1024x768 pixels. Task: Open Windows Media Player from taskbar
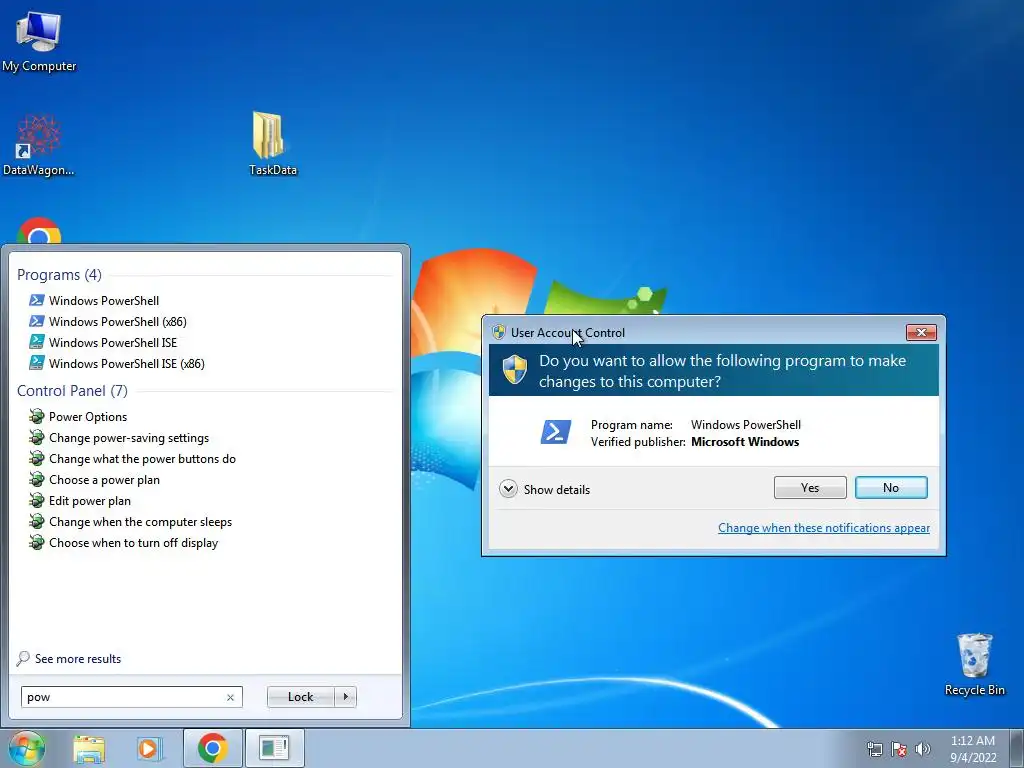[x=149, y=748]
